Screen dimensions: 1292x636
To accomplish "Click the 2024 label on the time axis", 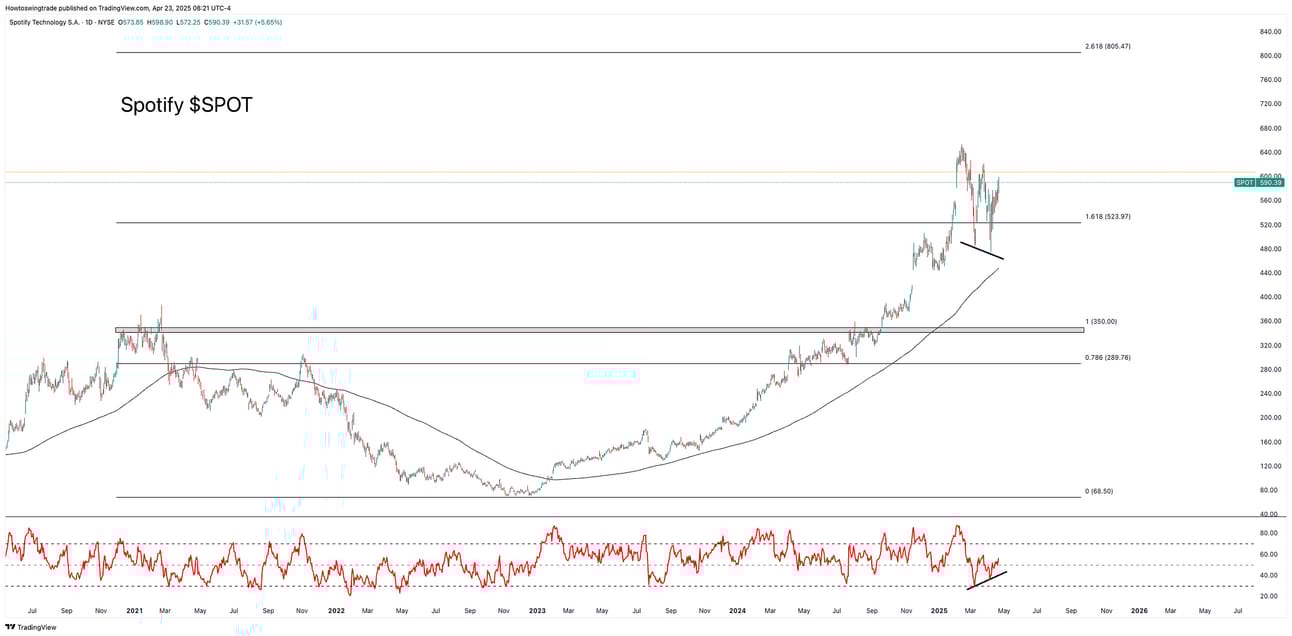I will 737,609.
